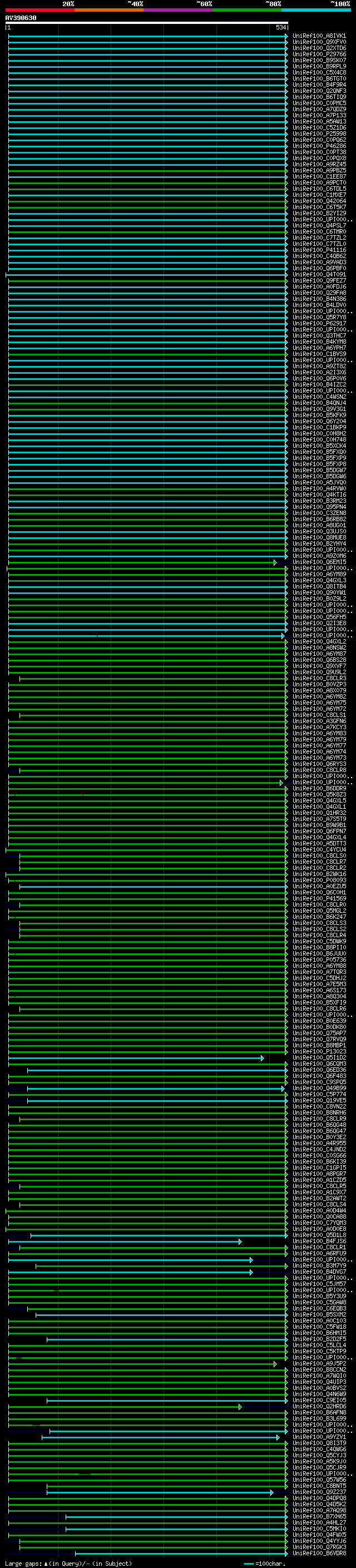The height and width of the screenshot is (1568, 356).
Task: Select the UniRef100_P25998 label
Action: point(319,133)
